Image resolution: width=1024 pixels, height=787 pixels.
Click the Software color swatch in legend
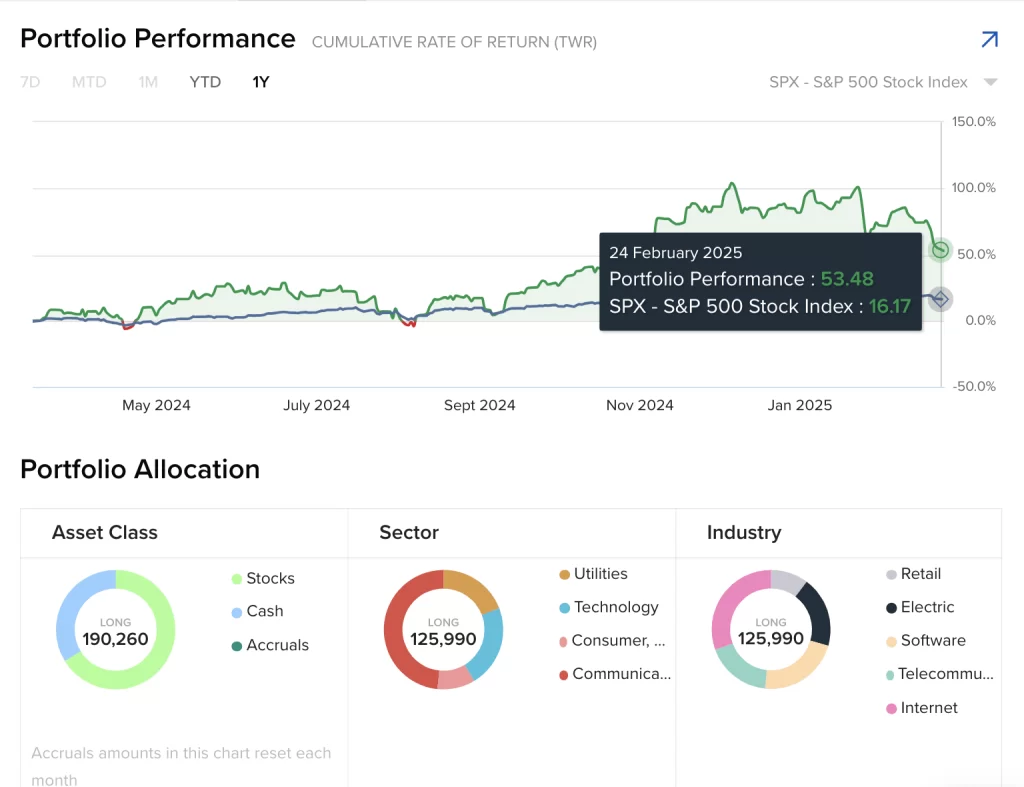coord(891,641)
